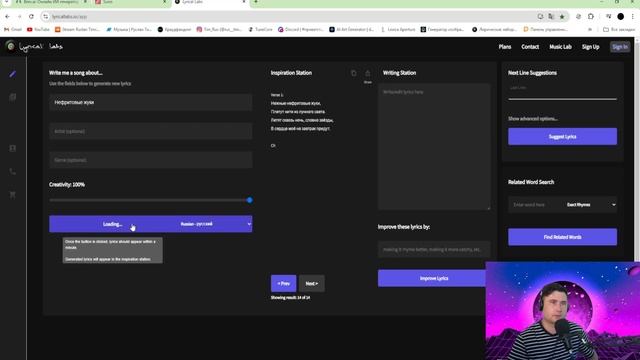
Task: Open the Contact menu item
Action: pyautogui.click(x=530, y=47)
